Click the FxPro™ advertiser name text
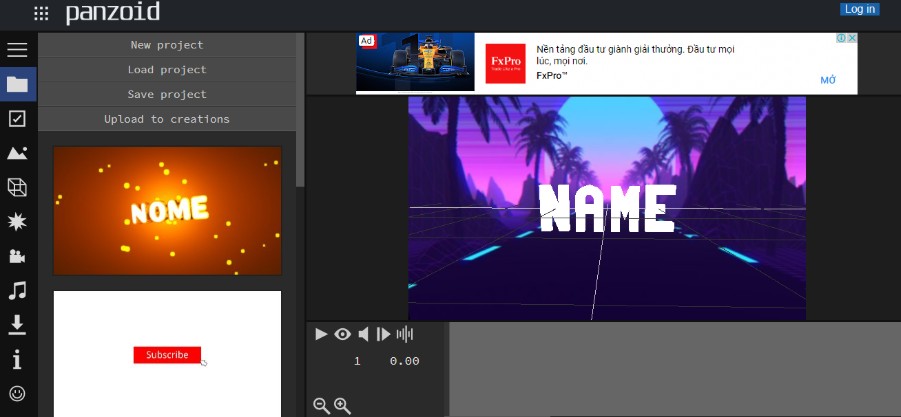The image size is (901, 417). coord(552,75)
